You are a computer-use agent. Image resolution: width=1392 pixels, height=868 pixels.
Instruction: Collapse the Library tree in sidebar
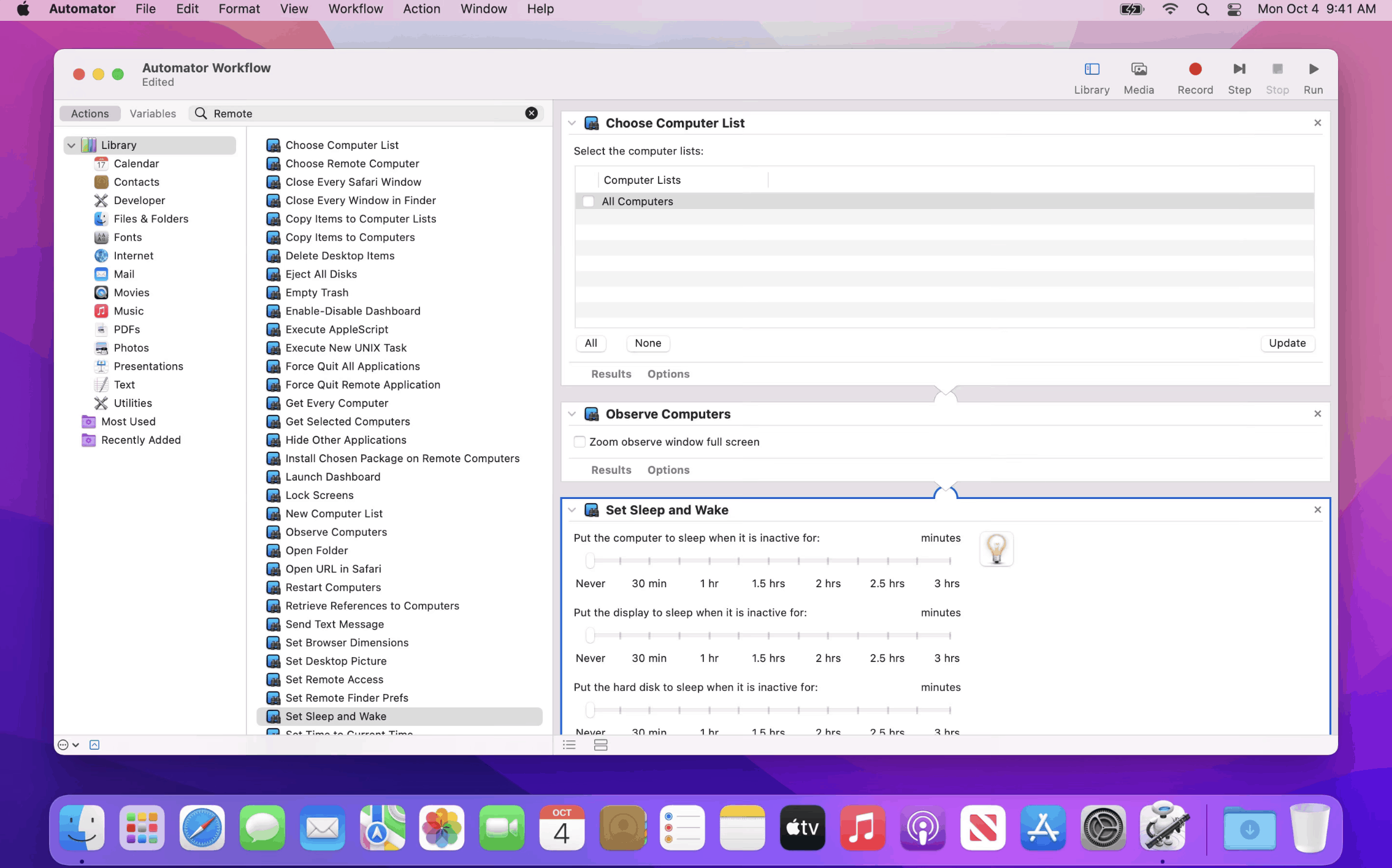(71, 145)
